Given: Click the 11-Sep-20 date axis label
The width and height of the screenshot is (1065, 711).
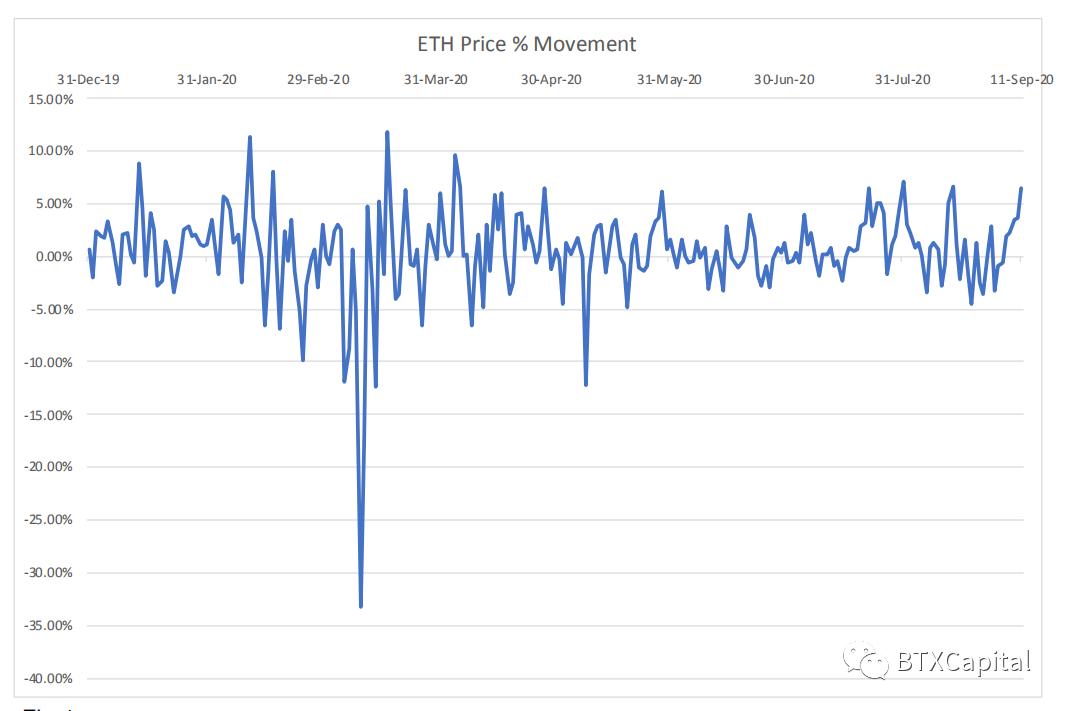Looking at the screenshot, I should [x=1022, y=79].
